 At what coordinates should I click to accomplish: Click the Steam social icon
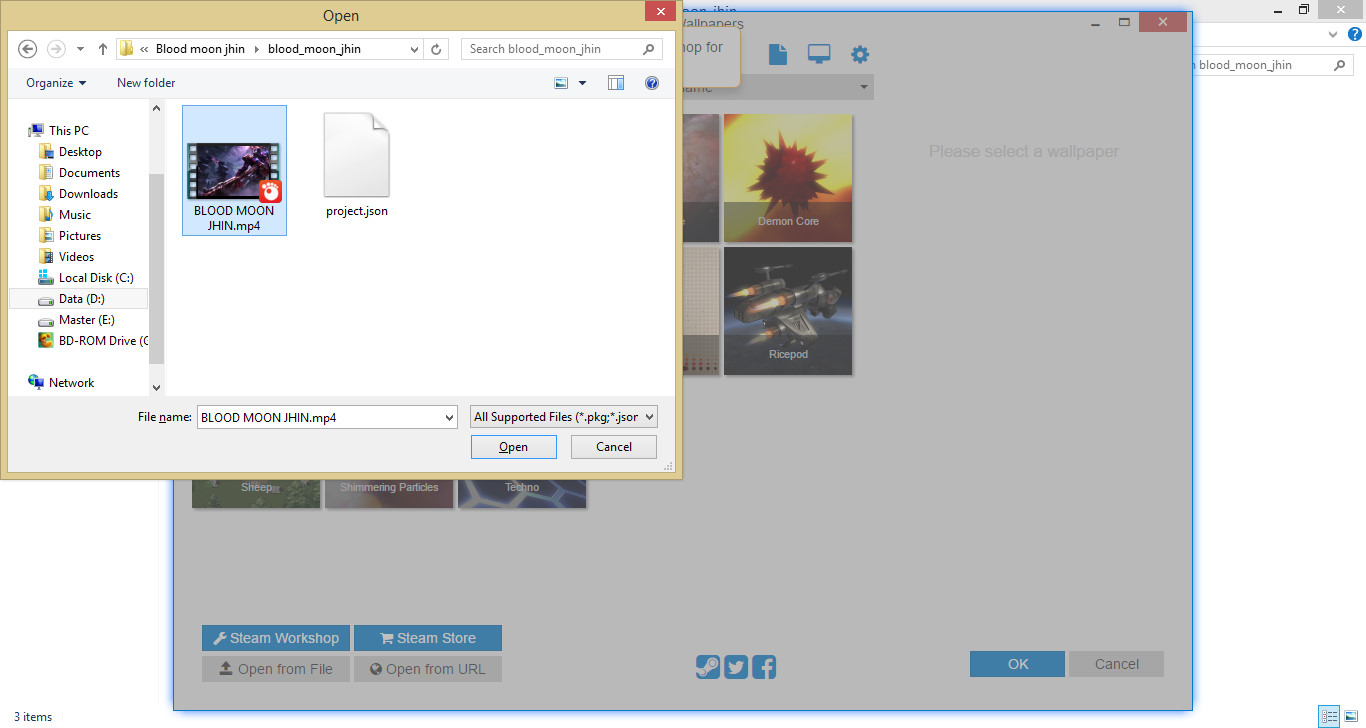(x=708, y=667)
